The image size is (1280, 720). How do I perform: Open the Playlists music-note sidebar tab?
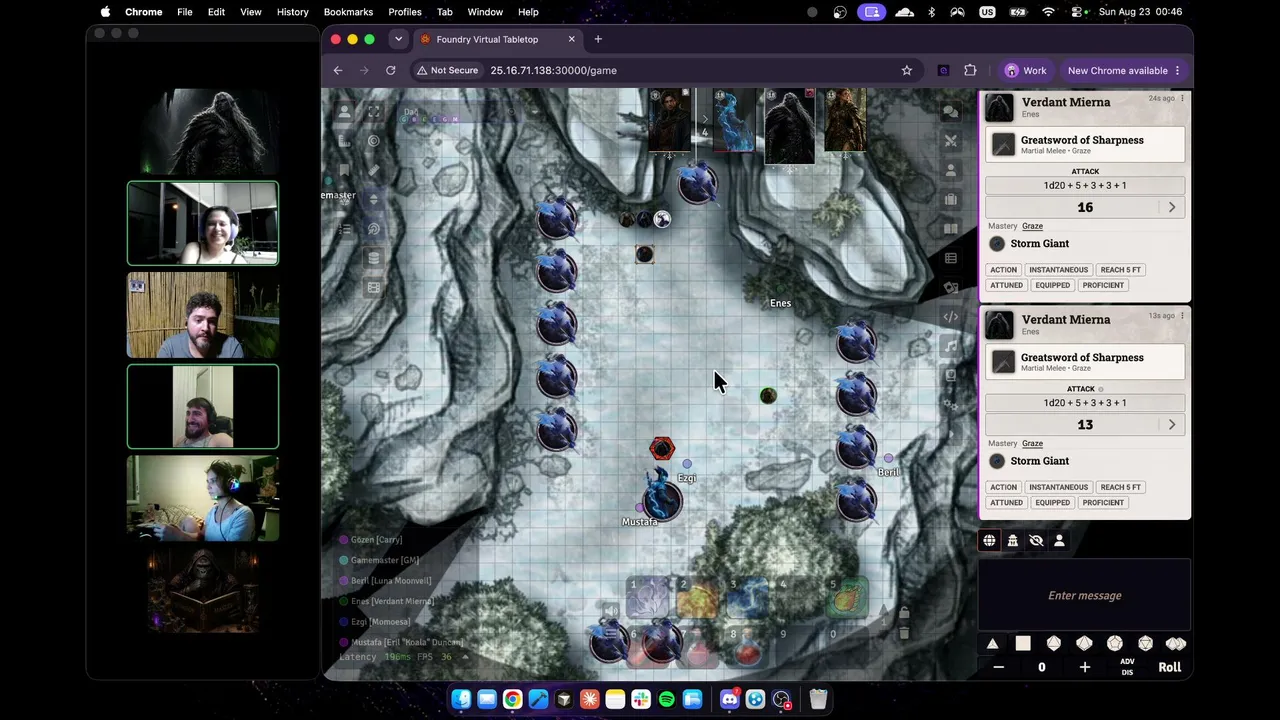tap(951, 346)
